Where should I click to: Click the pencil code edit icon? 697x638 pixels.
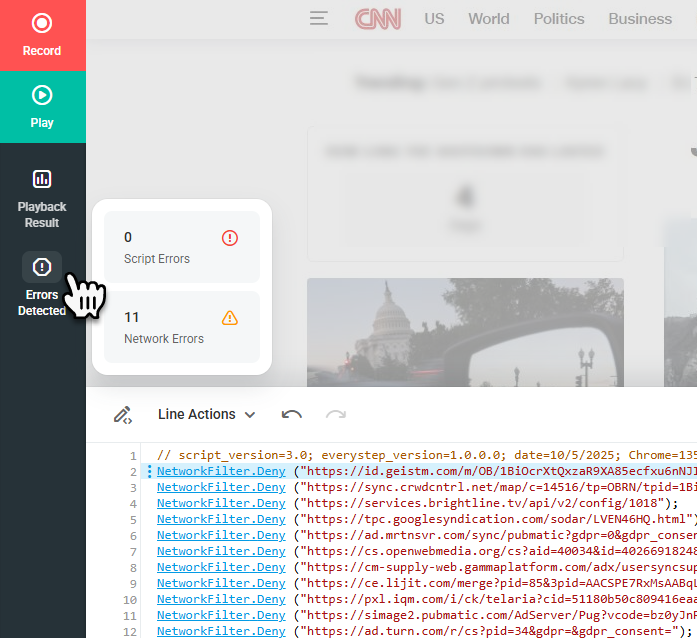[123, 414]
